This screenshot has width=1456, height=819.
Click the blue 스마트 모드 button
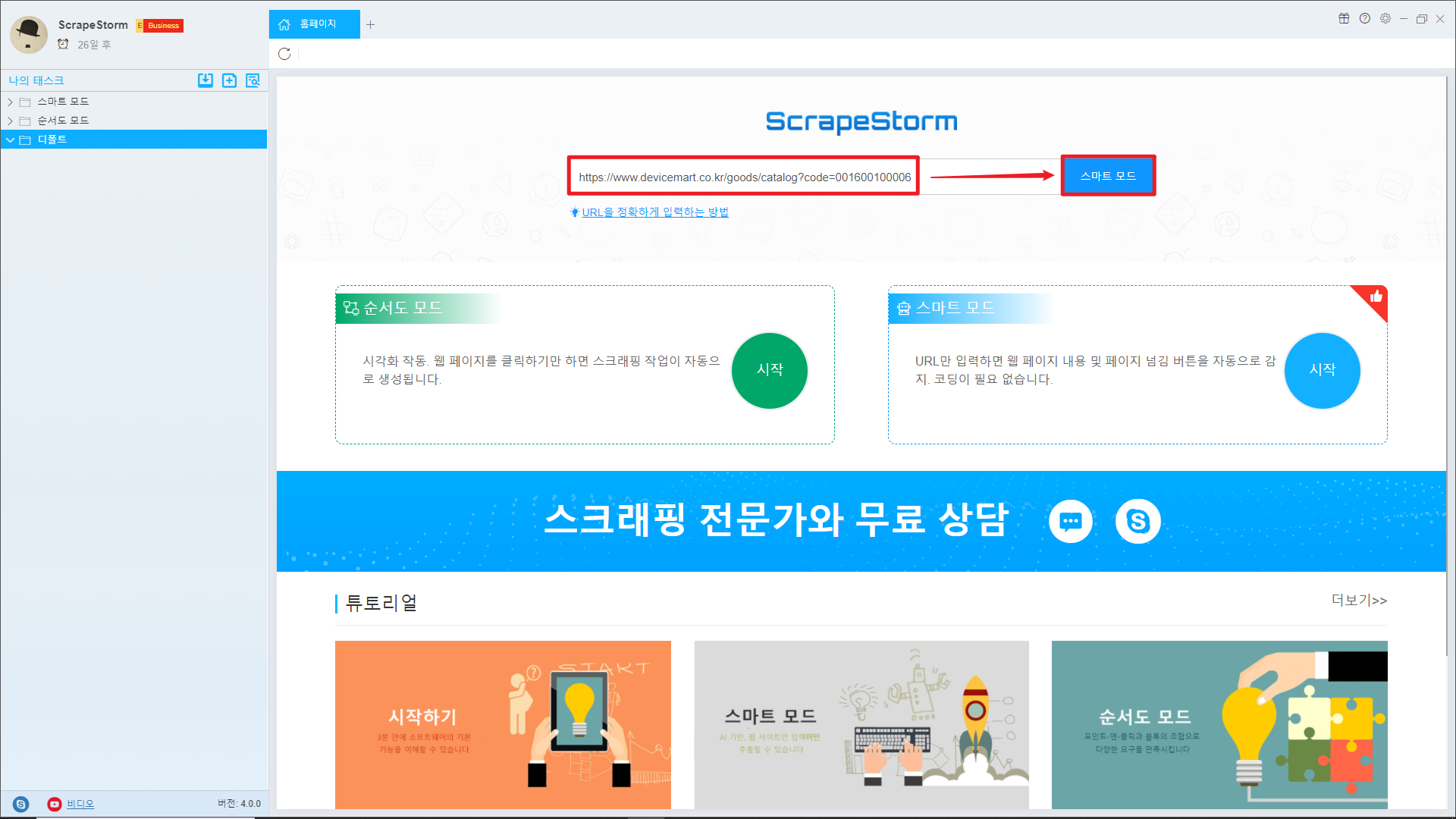coord(1108,176)
